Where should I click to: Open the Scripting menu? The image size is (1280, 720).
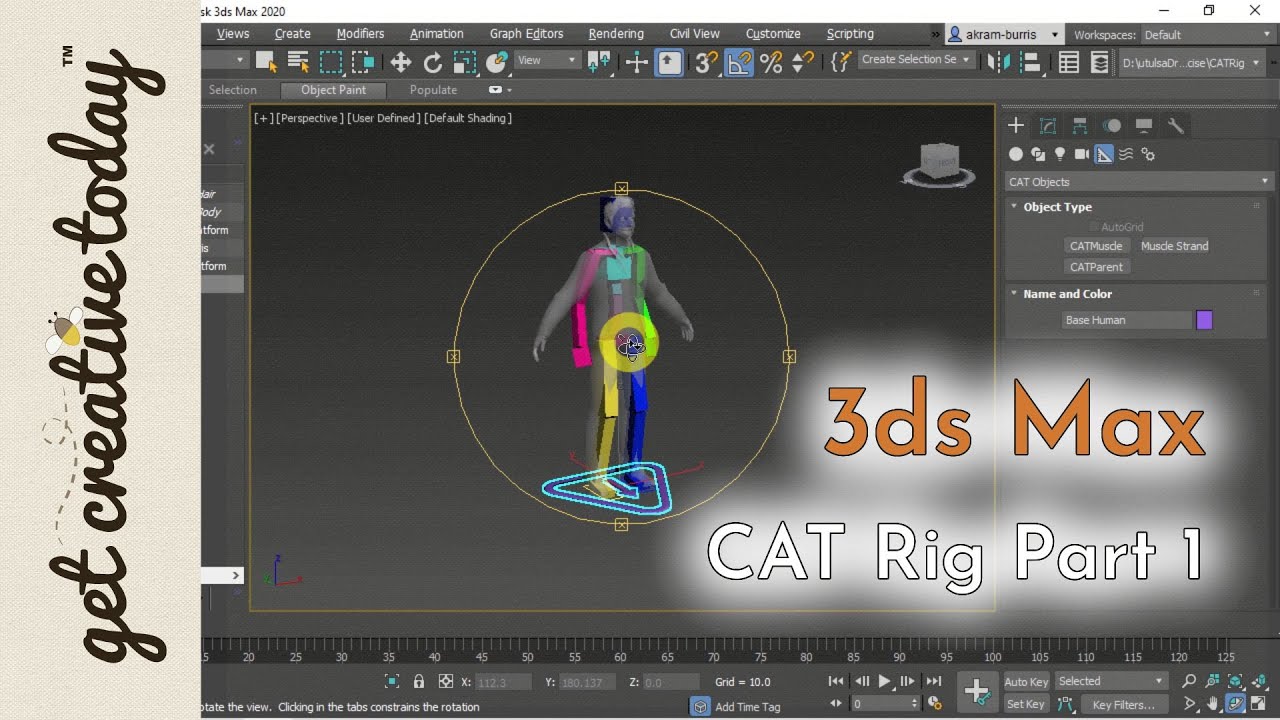850,34
